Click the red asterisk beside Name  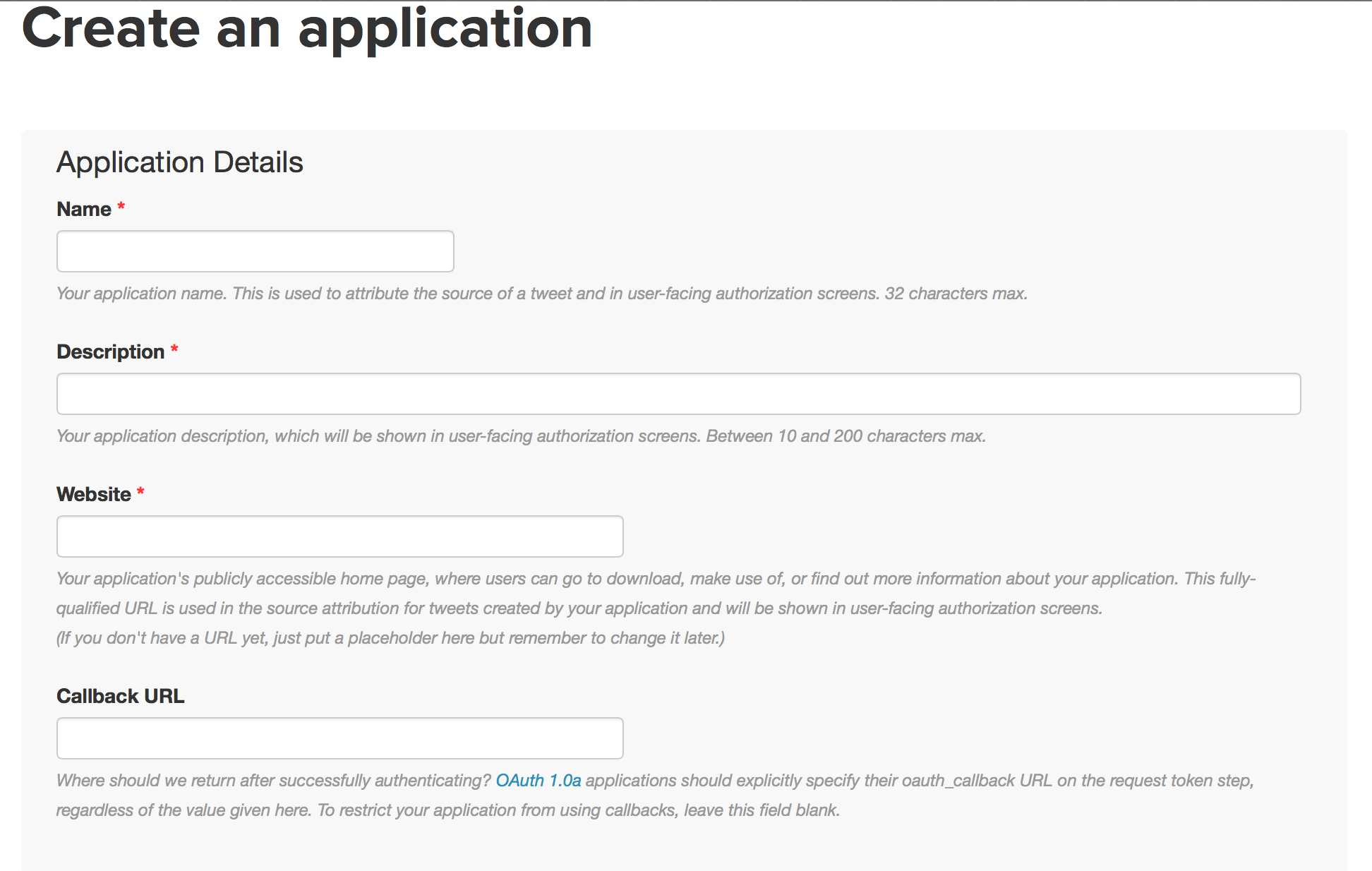(121, 207)
